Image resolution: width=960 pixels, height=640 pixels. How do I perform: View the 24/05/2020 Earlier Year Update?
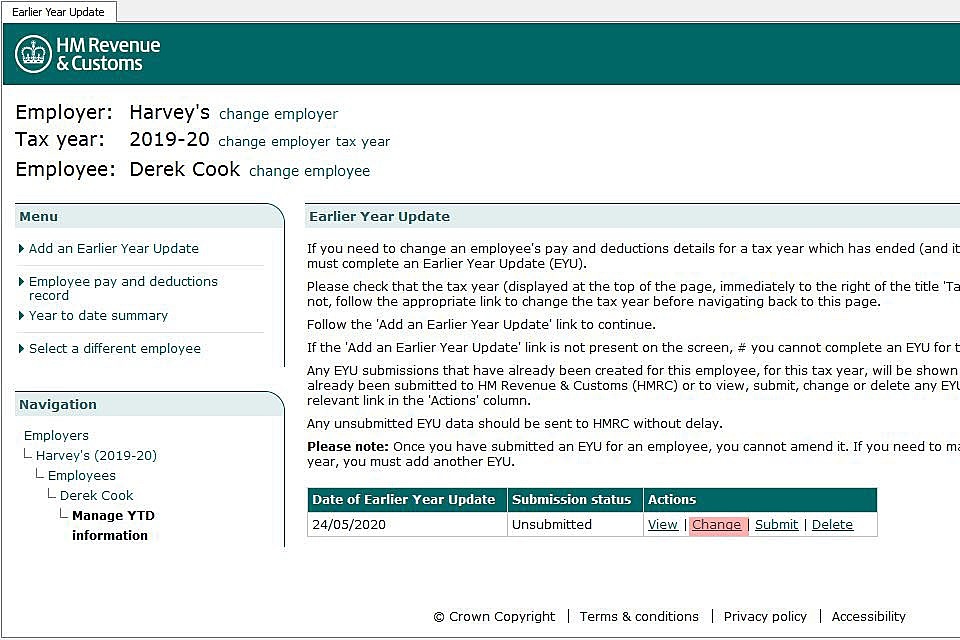[662, 524]
